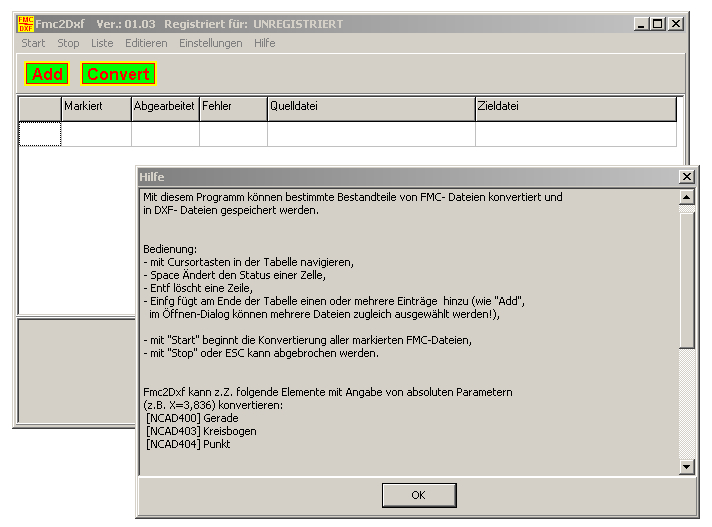
Task: Open the Hilfe menu in menu bar
Action: (x=264, y=43)
